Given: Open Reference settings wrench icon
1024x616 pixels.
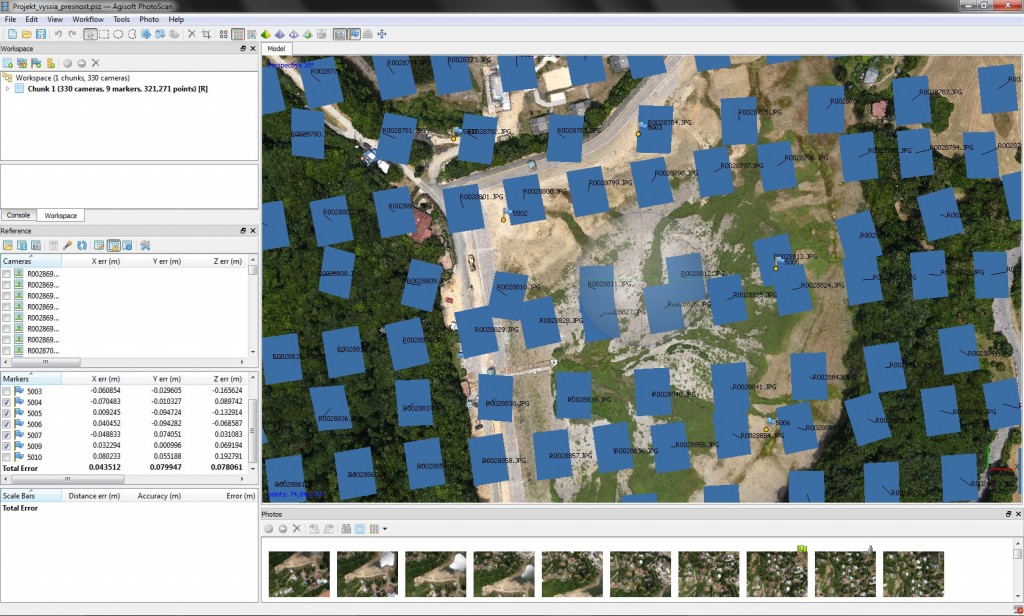Looking at the screenshot, I should click(145, 245).
